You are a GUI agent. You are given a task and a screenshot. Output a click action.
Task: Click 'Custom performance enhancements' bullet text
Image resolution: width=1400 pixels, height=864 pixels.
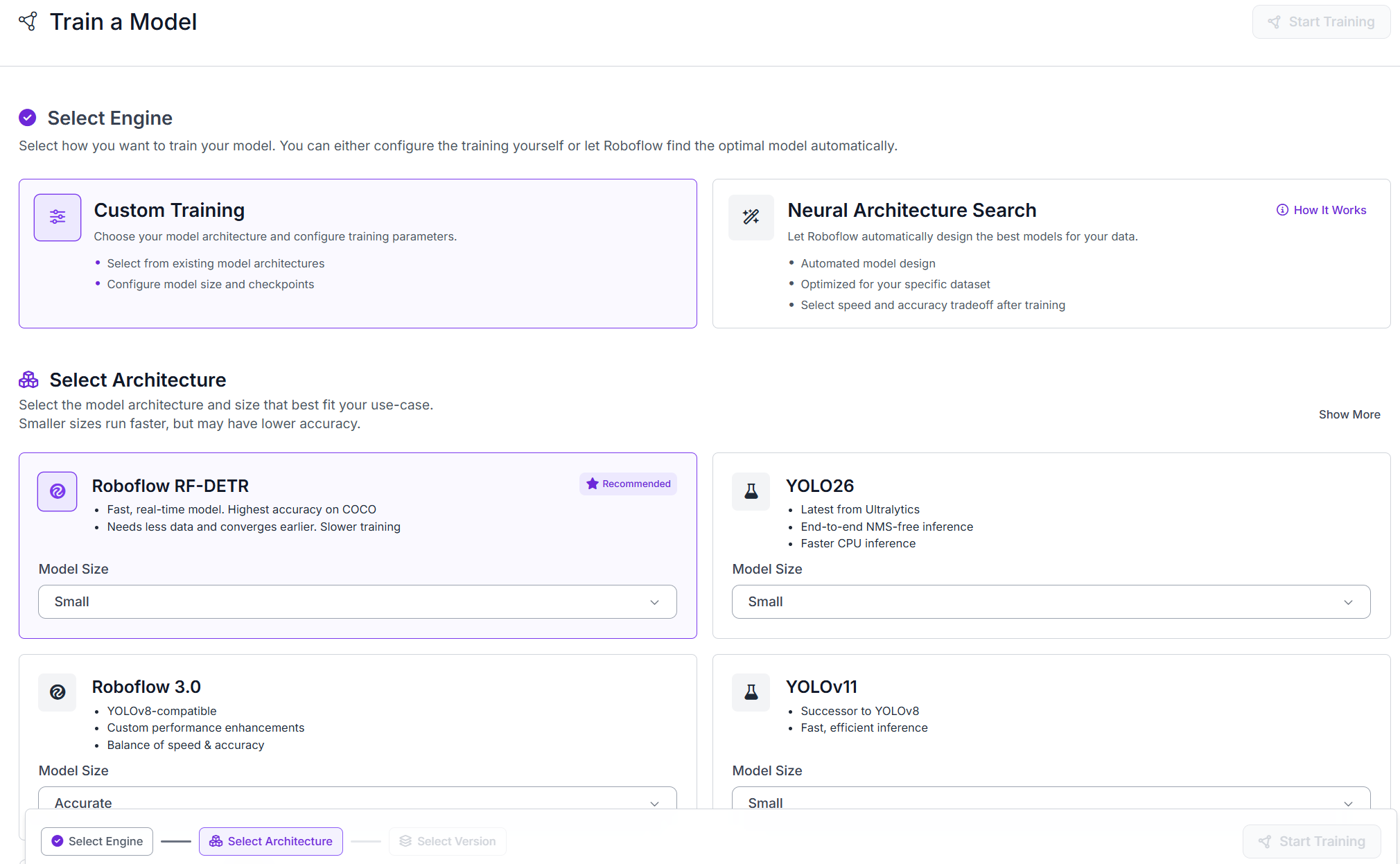pos(206,728)
